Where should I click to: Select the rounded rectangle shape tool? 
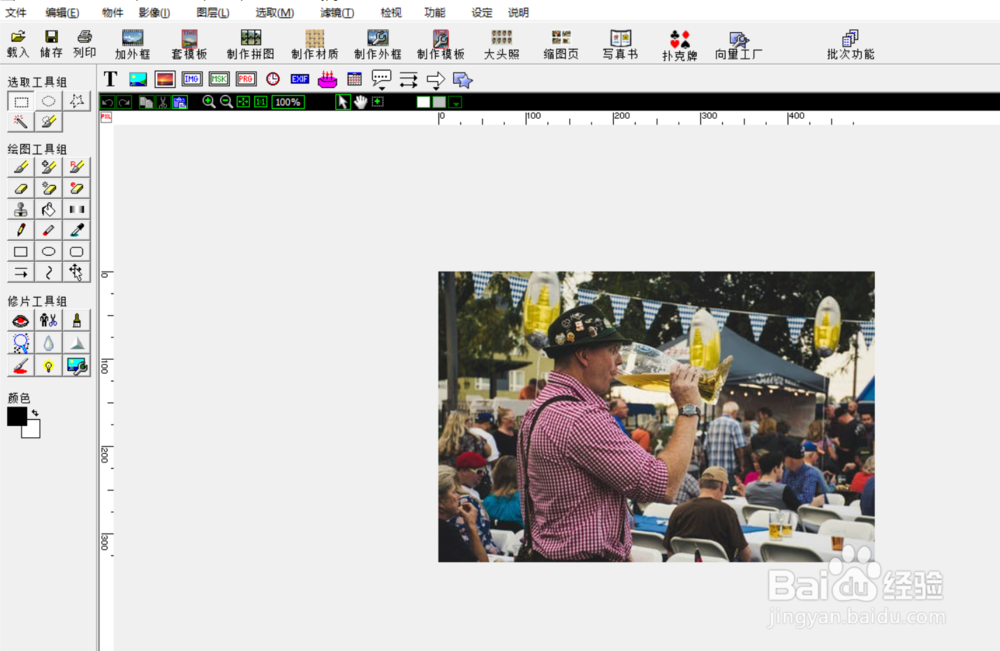click(77, 251)
